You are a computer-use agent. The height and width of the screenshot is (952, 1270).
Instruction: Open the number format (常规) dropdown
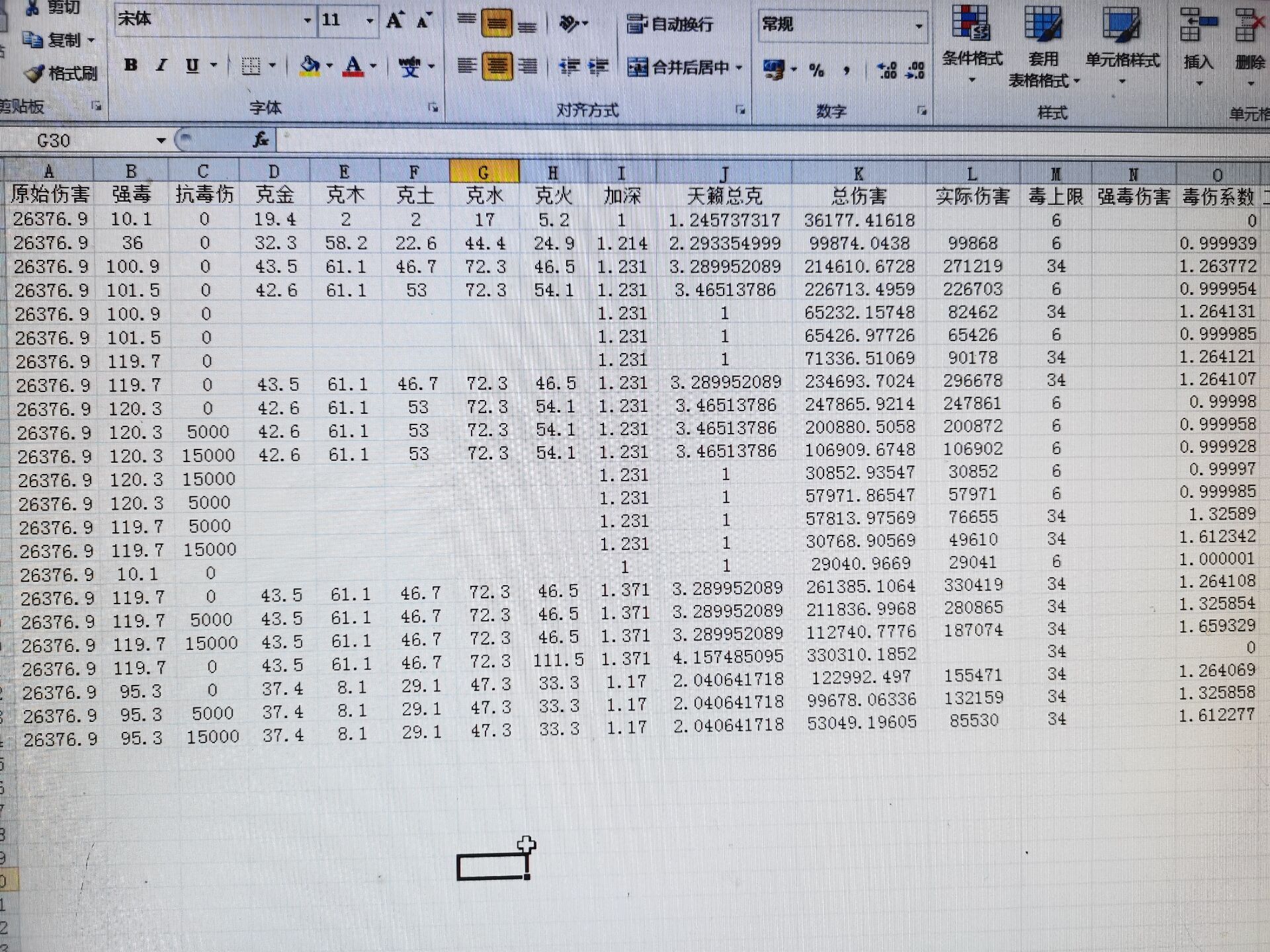[x=919, y=26]
